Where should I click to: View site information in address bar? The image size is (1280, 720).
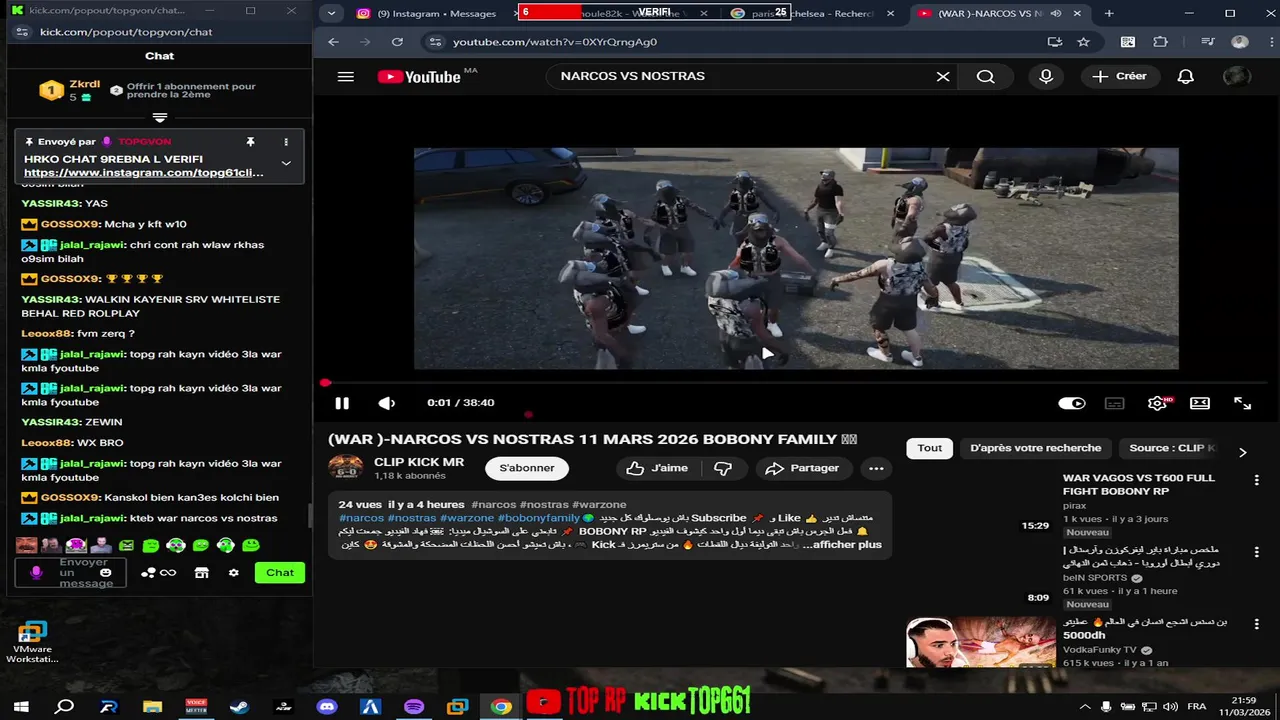433,42
